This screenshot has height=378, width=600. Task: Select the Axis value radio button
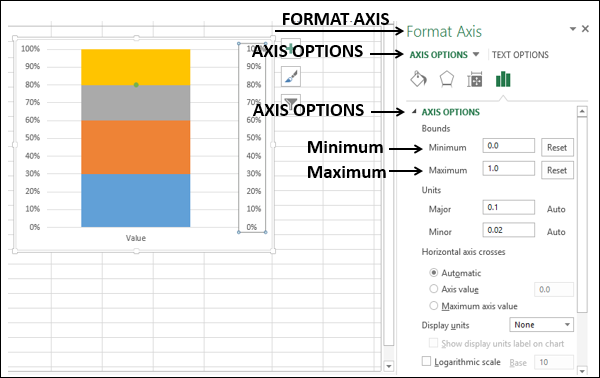point(434,289)
